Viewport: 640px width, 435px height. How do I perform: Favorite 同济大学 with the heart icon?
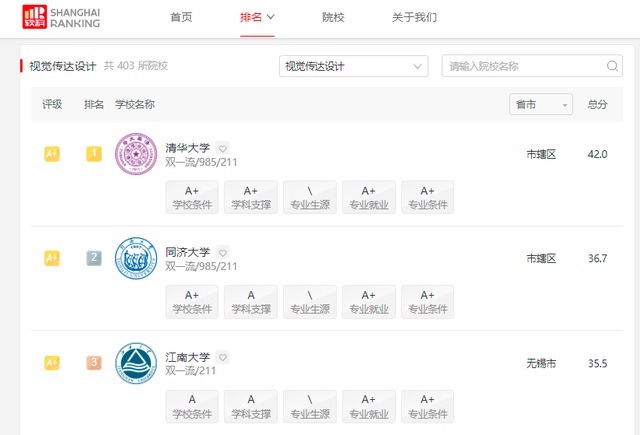coord(222,253)
